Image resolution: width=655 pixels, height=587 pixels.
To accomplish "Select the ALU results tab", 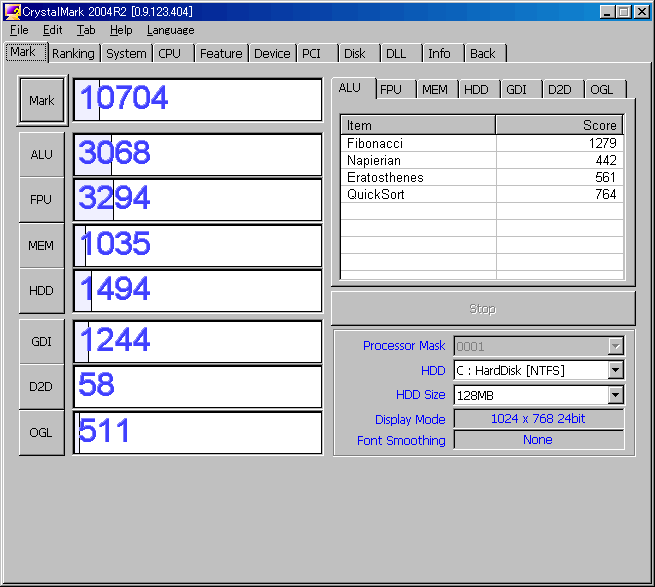I will pos(354,88).
